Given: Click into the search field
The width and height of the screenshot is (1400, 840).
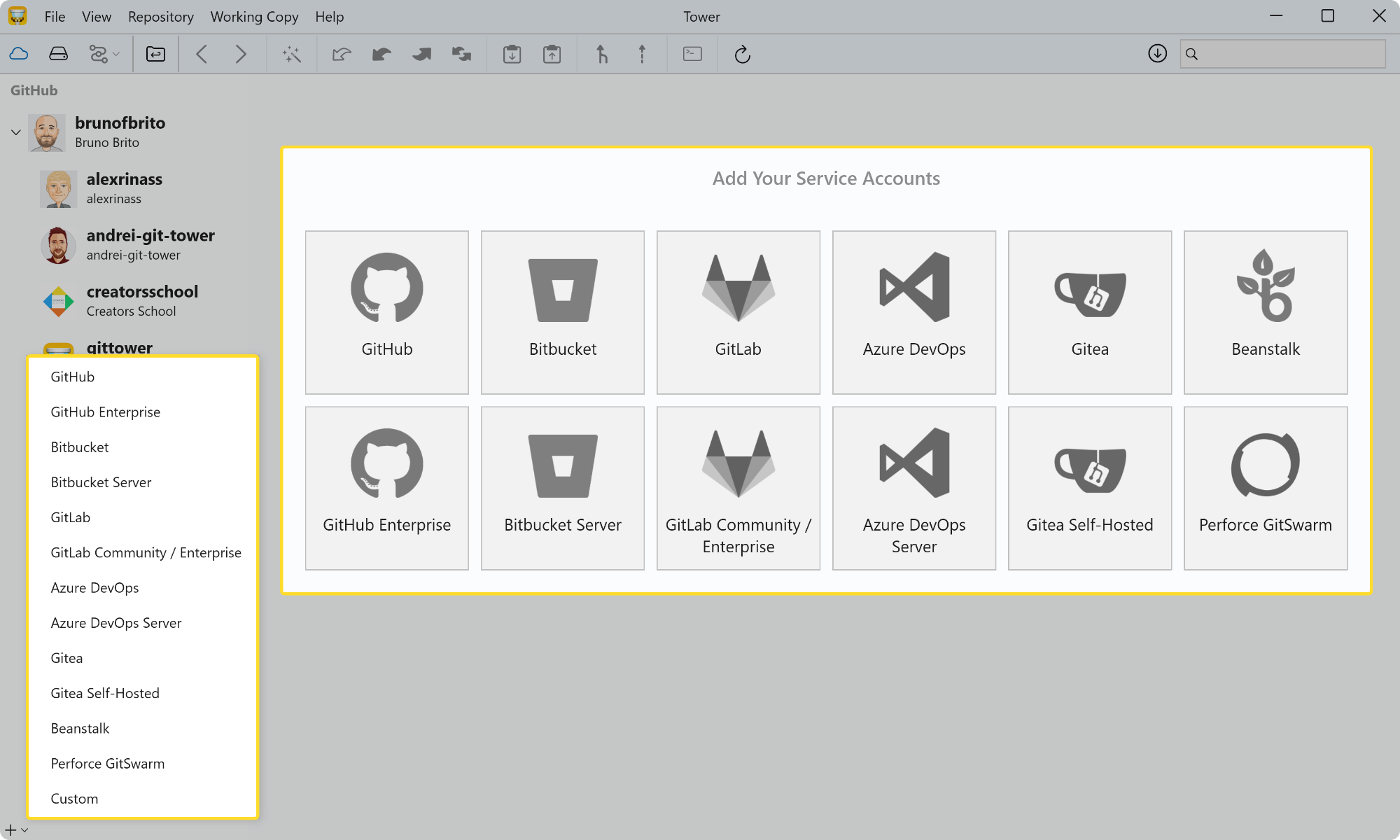Looking at the screenshot, I should [x=1282, y=53].
